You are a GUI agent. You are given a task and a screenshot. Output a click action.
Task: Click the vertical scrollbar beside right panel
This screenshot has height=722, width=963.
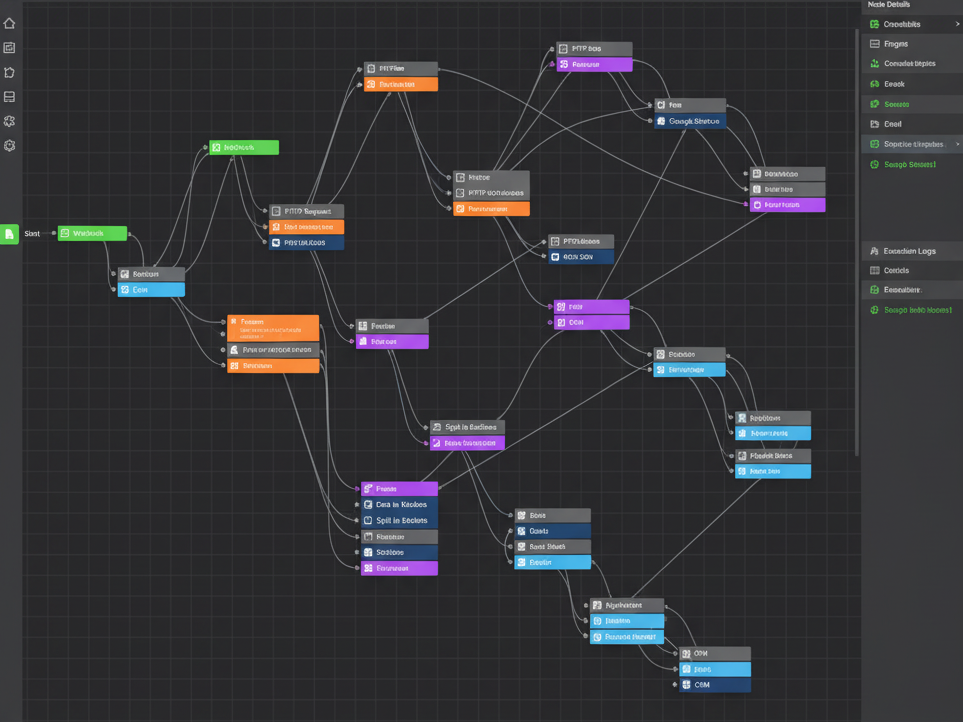coord(857,243)
